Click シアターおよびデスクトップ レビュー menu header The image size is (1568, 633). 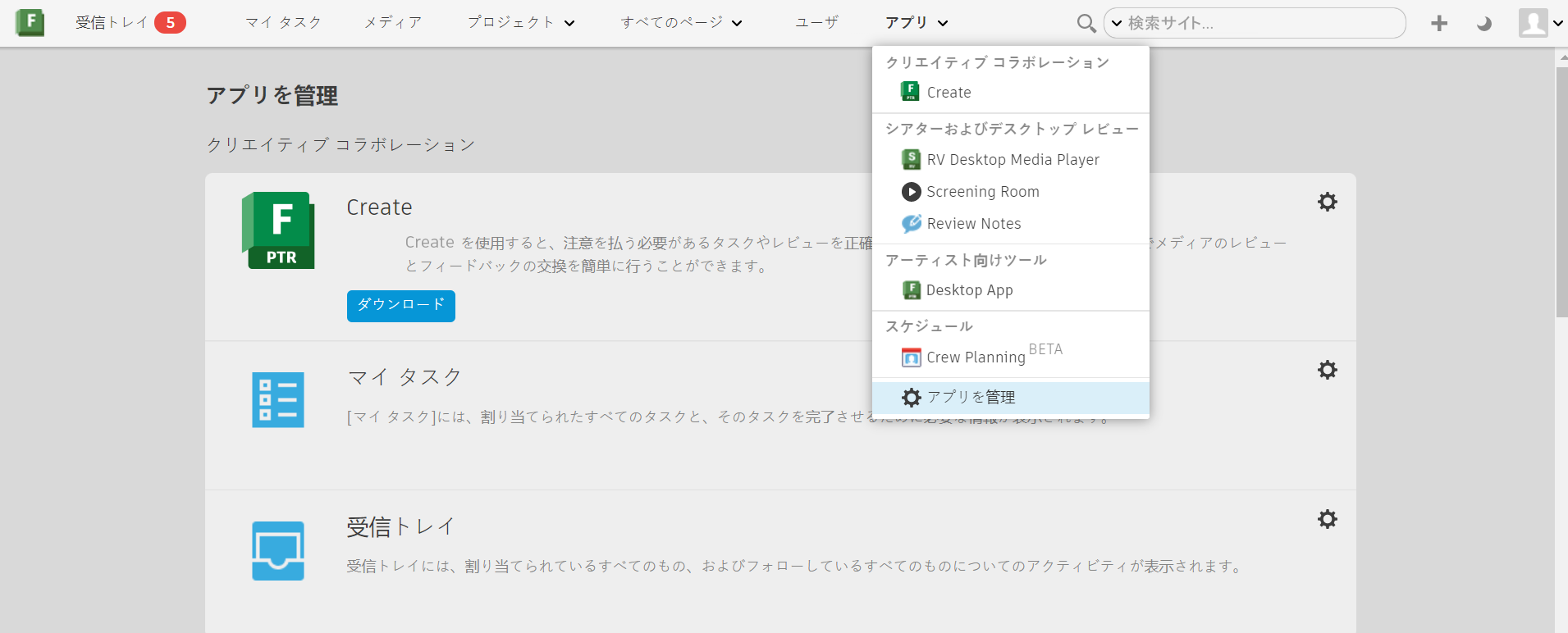point(1012,129)
